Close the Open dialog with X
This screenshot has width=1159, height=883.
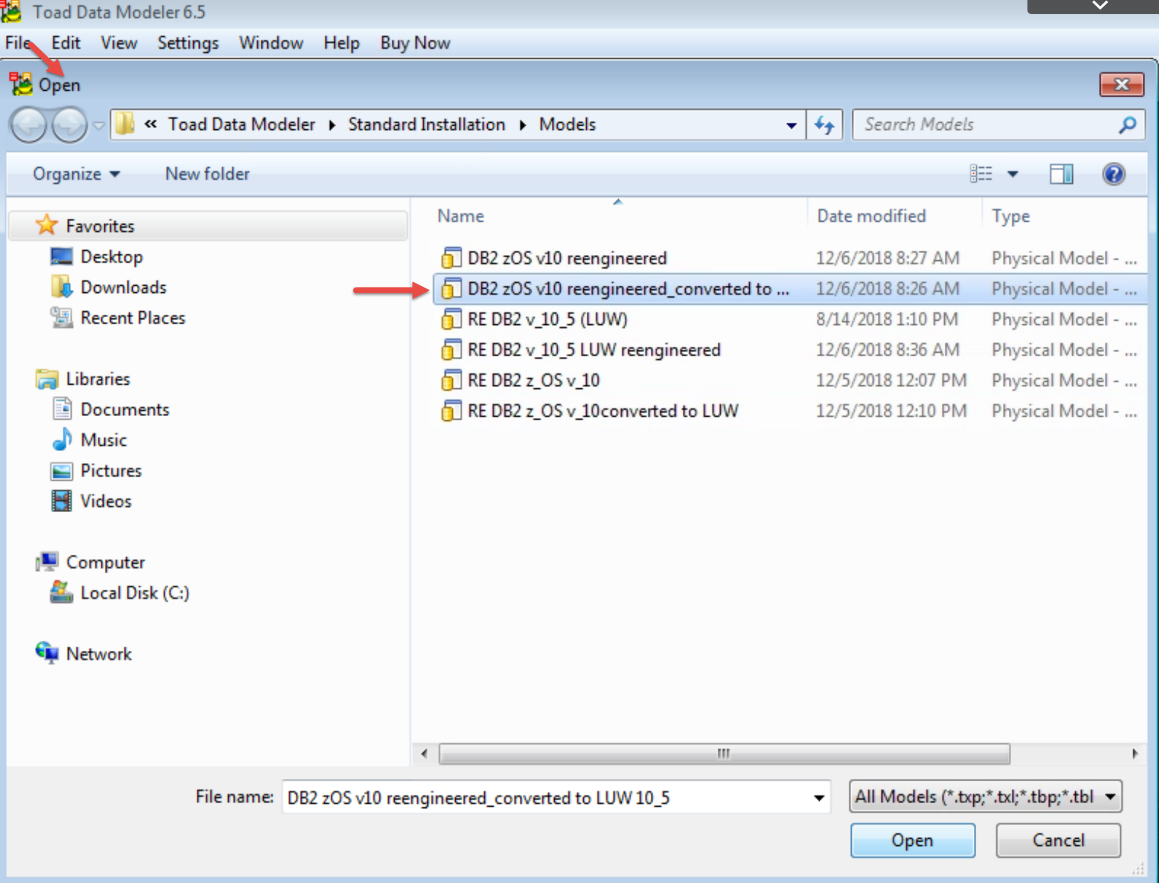(1121, 84)
